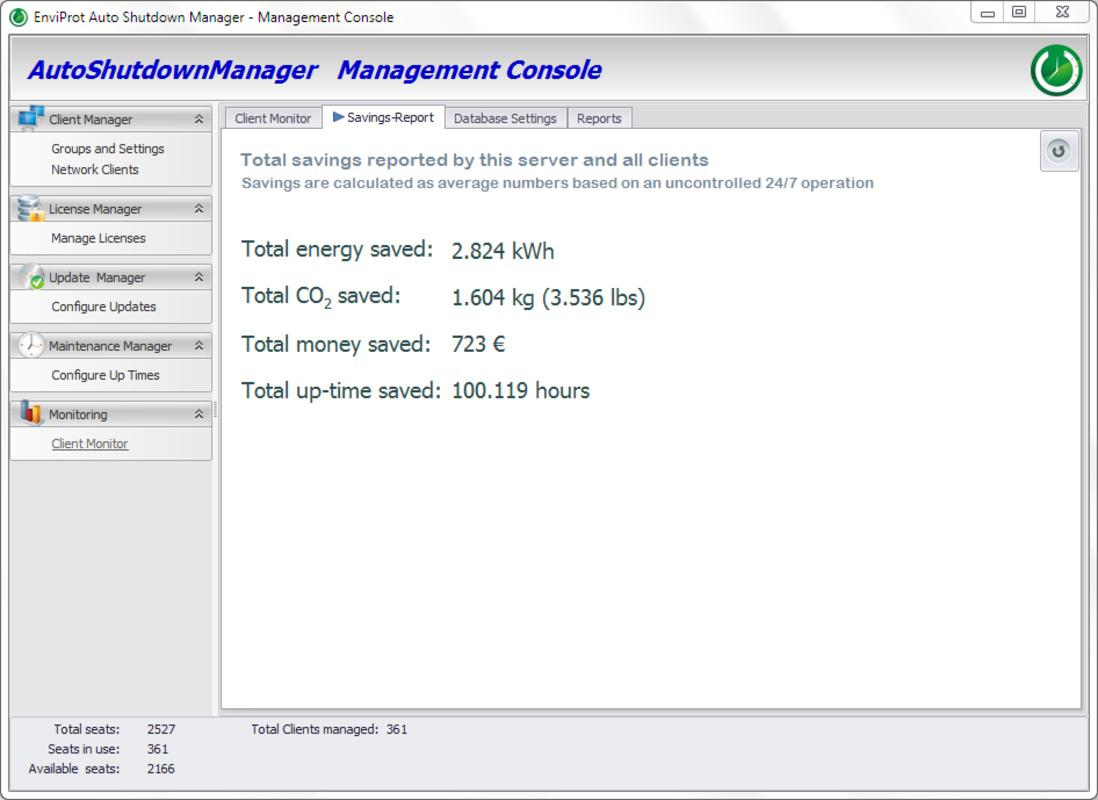Viewport: 1098px width, 800px height.
Task: Click the 1.604 kg CO2 value
Action: pyautogui.click(x=548, y=298)
